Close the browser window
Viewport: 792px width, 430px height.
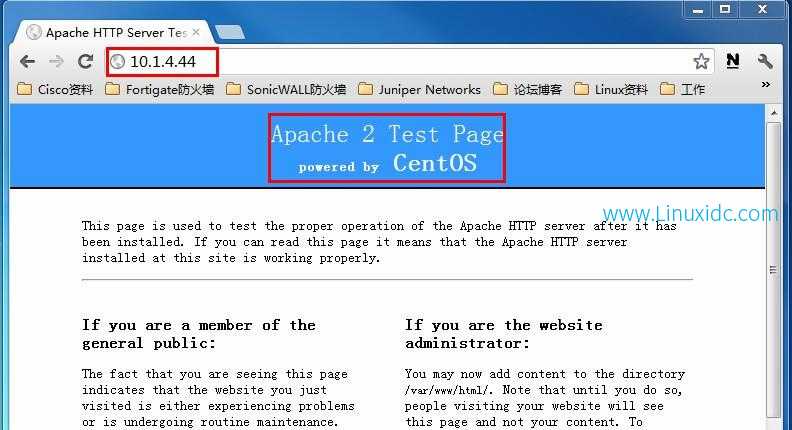[763, 10]
